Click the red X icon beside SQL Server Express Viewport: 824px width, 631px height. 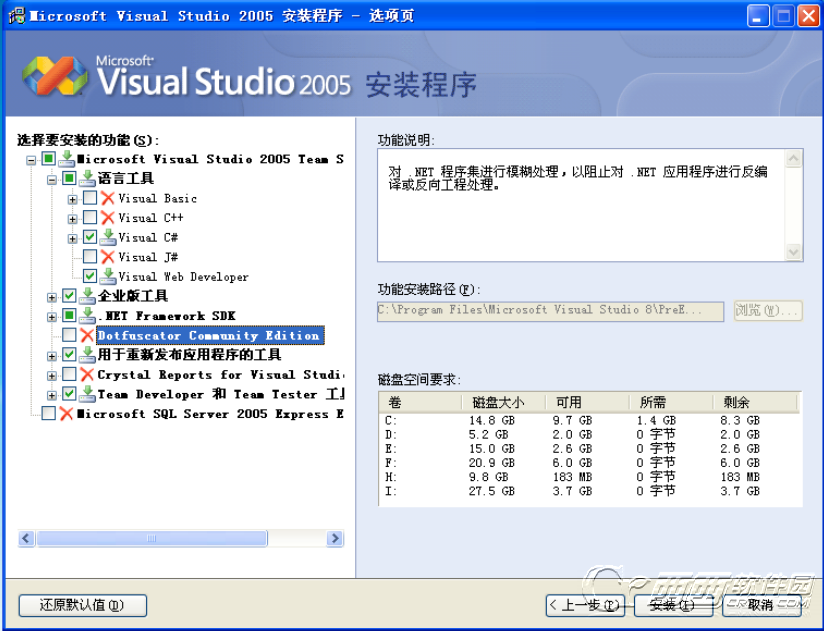coord(67,414)
